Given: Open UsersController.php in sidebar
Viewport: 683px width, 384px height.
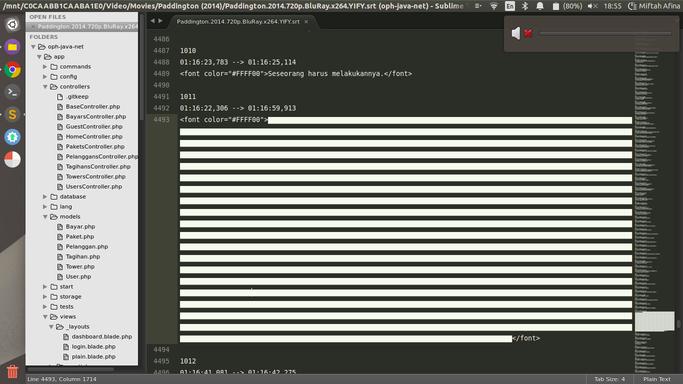Looking at the screenshot, I should [94, 187].
